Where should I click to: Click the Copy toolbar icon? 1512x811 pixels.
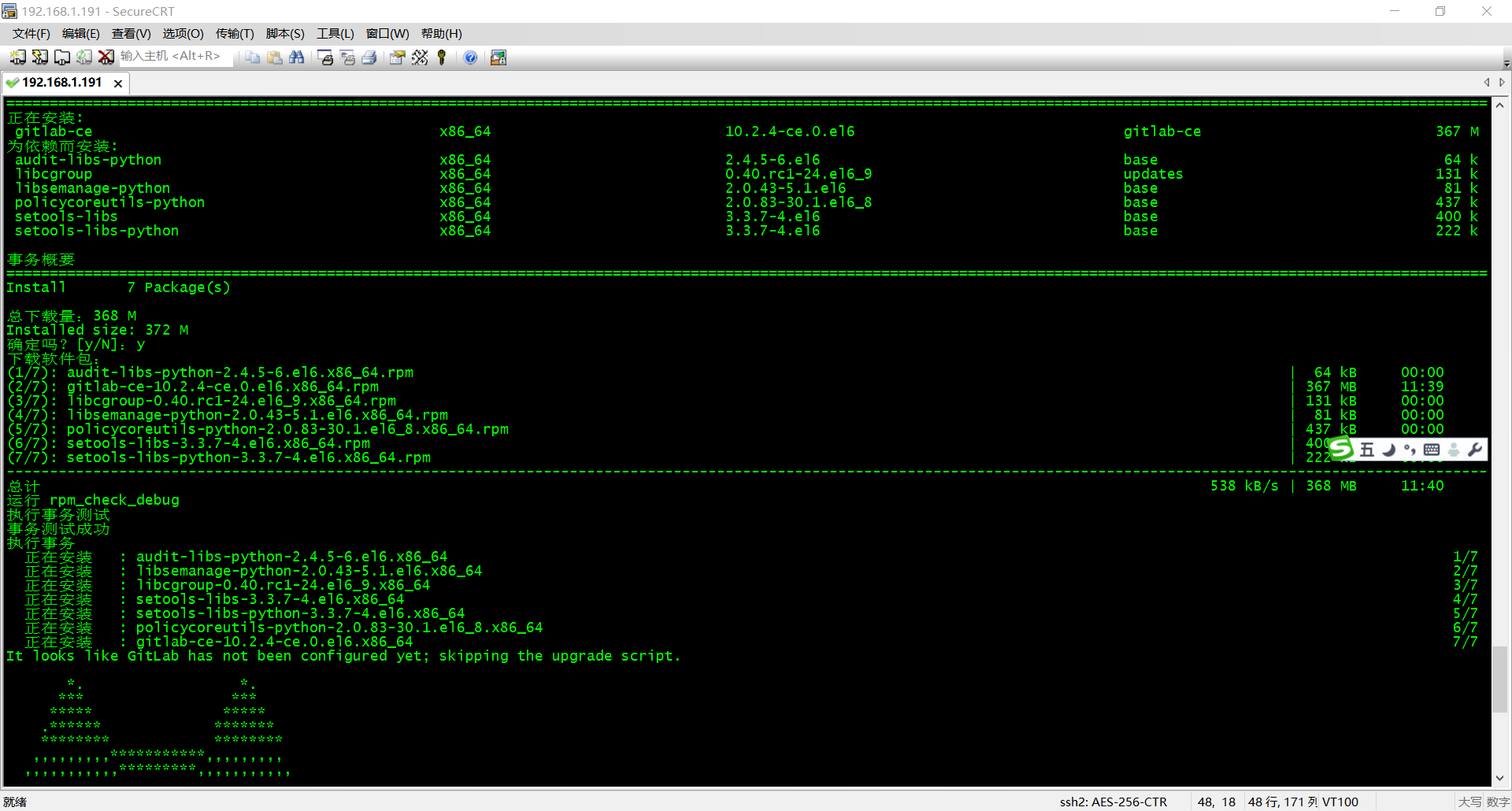pyautogui.click(x=253, y=57)
